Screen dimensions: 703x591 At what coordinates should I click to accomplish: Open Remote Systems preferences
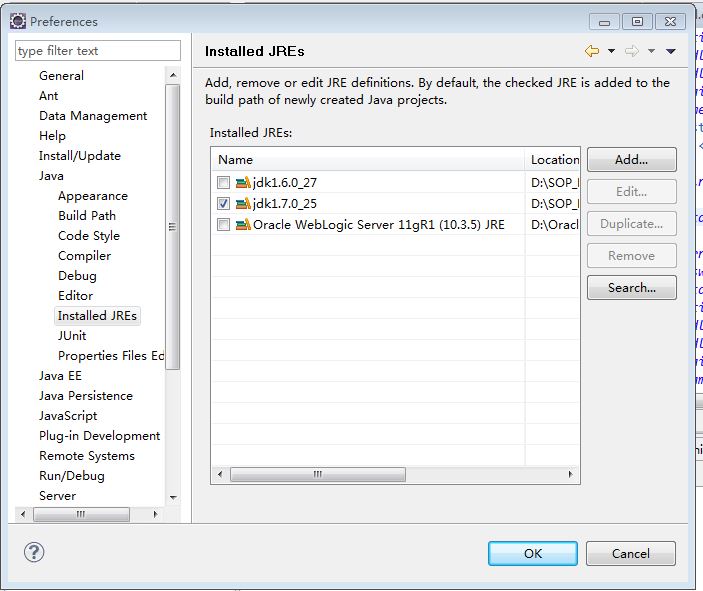(x=87, y=456)
